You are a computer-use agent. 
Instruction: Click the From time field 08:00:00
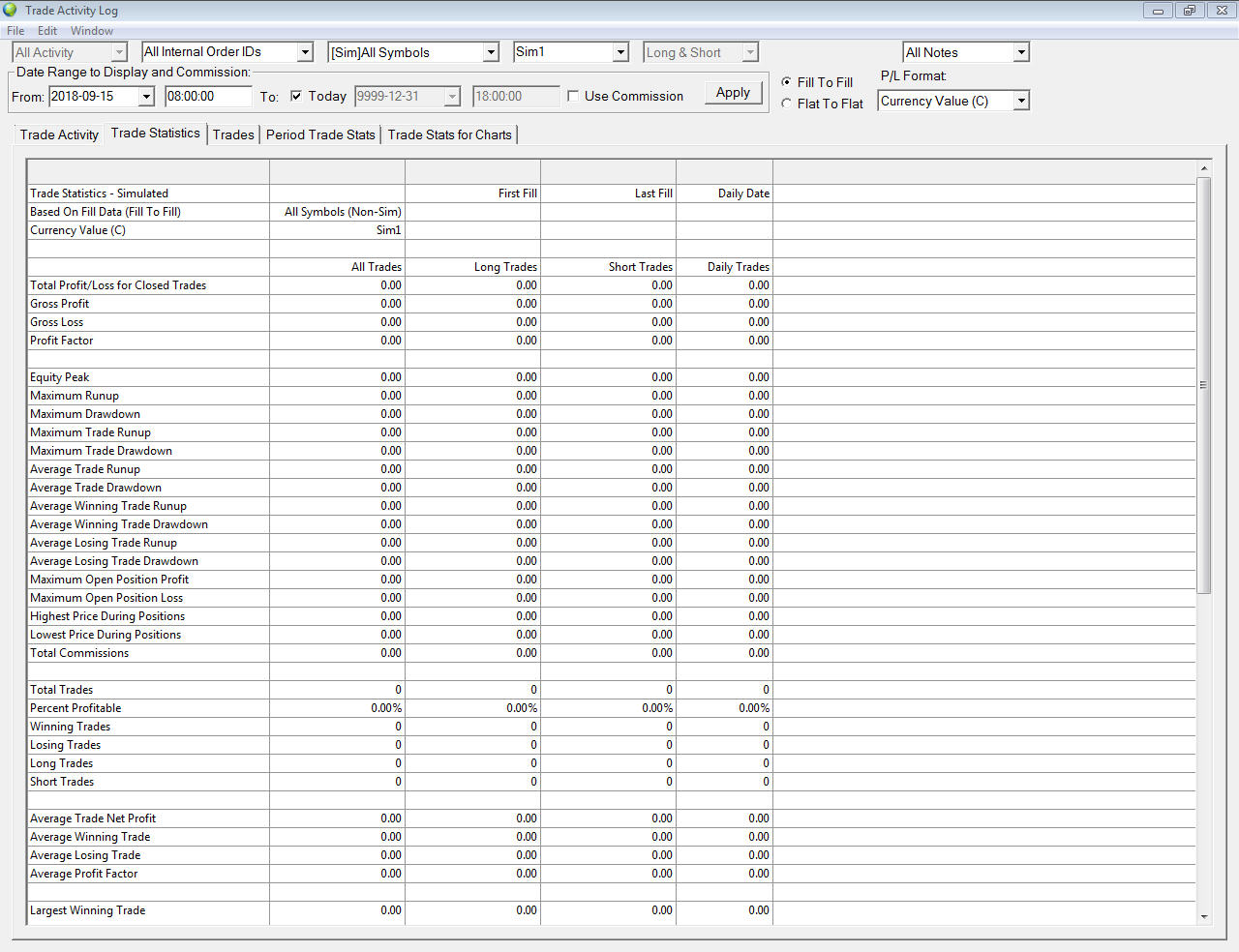[x=209, y=97]
